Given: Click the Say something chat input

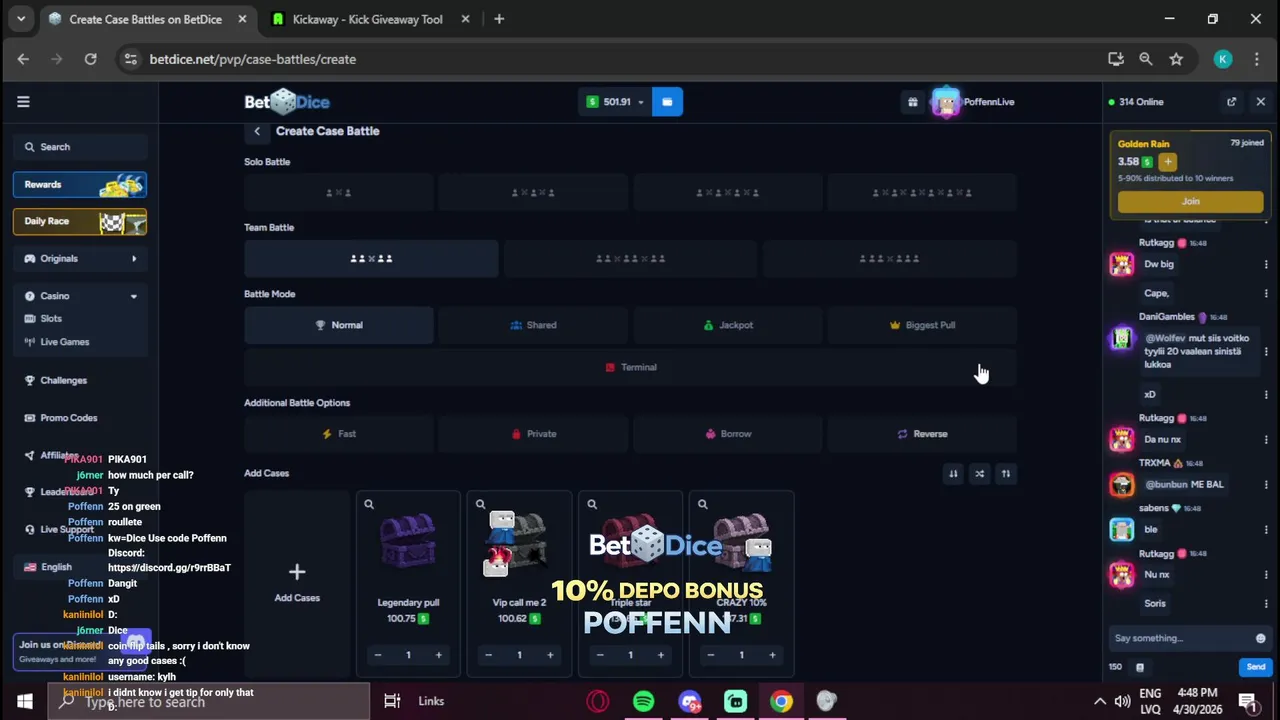Looking at the screenshot, I should [1181, 638].
